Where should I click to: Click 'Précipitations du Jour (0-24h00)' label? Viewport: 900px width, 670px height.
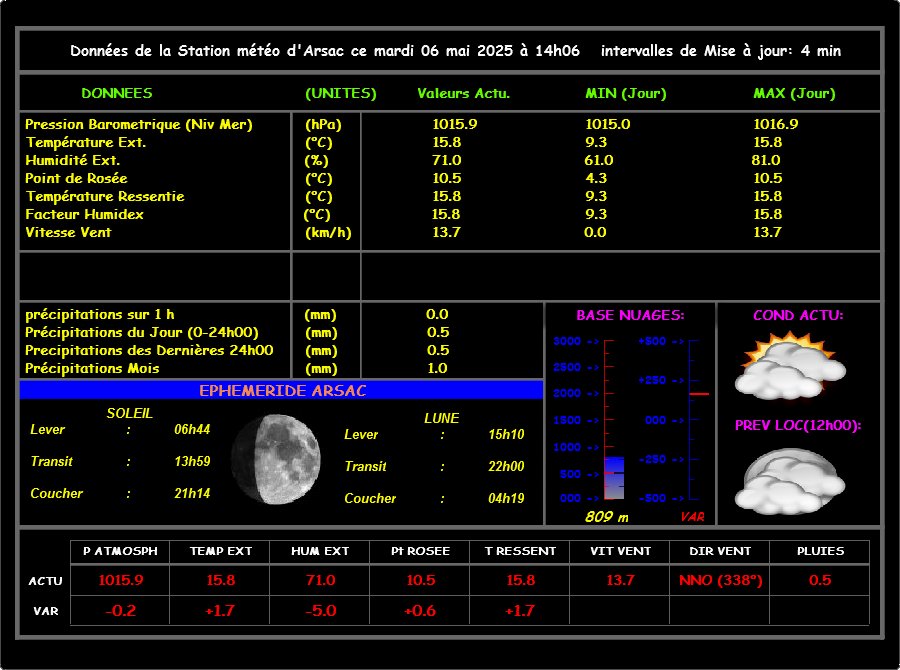[142, 332]
